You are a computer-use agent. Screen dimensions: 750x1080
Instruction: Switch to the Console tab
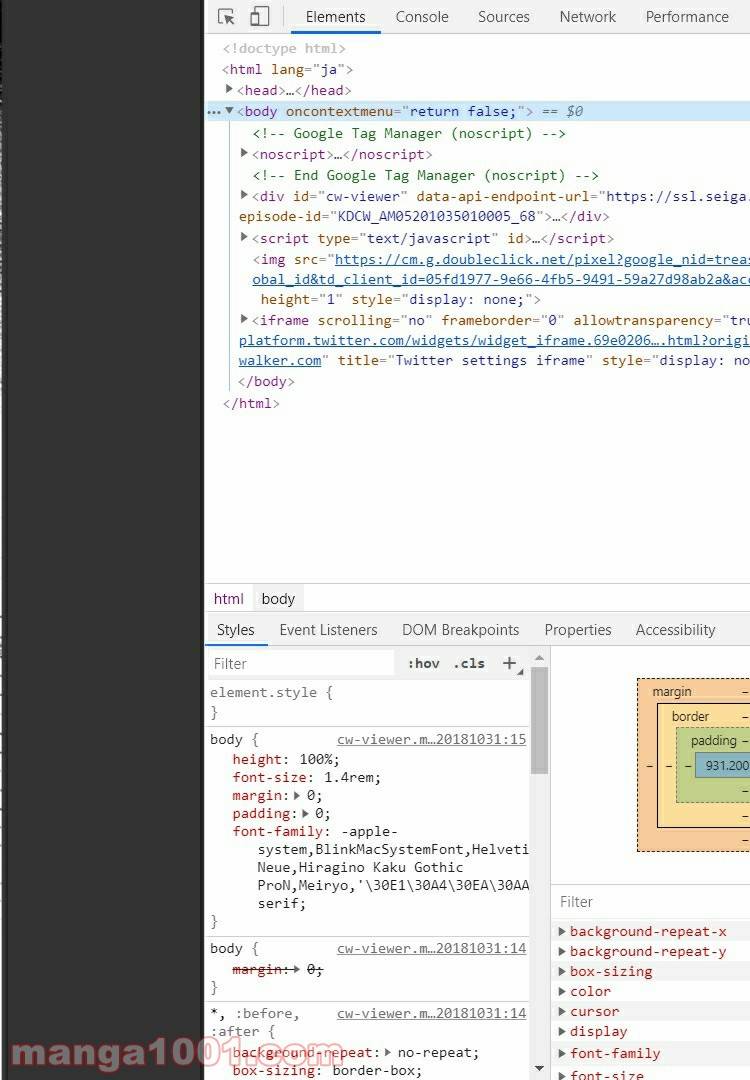421,17
